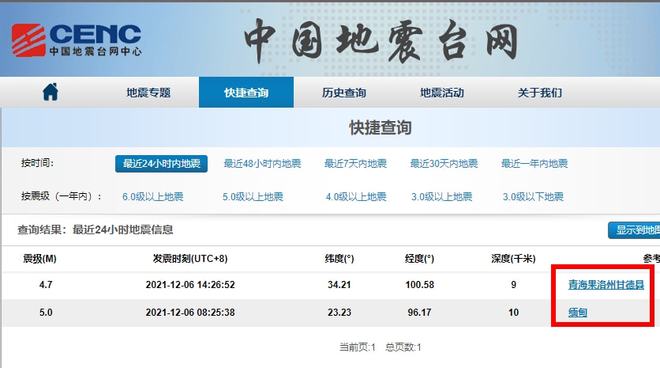Click the 按时间 label

pos(37,163)
